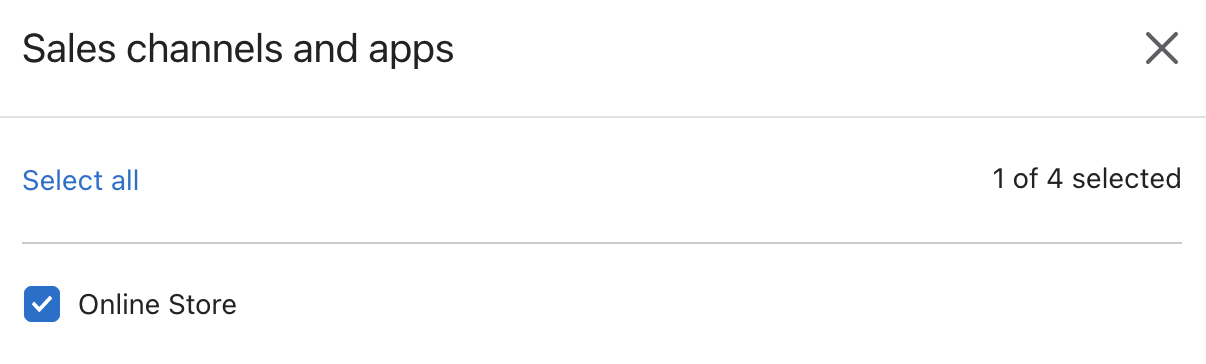Select all four sales channels
The image size is (1206, 364).
pos(81,180)
